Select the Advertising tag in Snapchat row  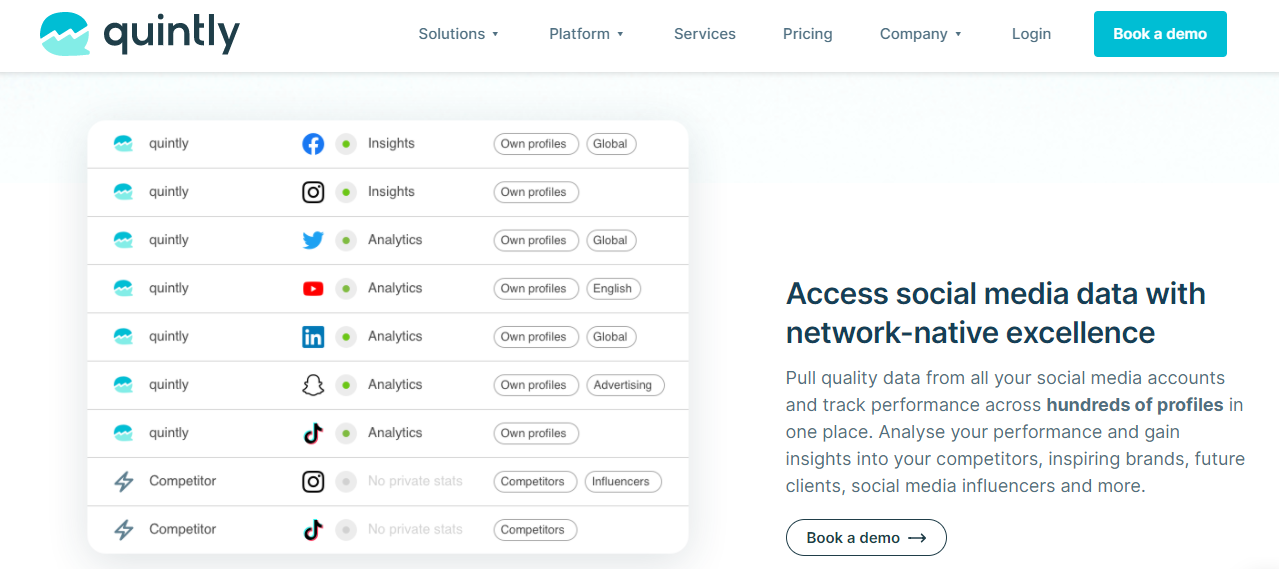point(622,385)
